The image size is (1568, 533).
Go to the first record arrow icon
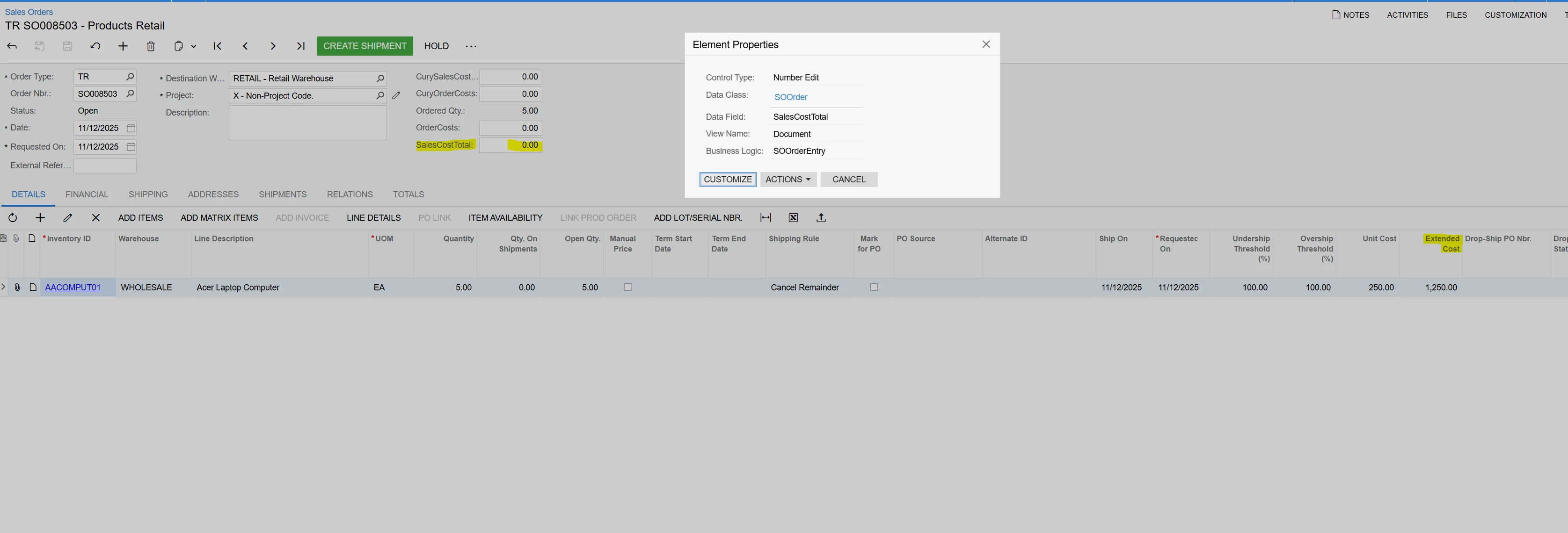click(217, 46)
